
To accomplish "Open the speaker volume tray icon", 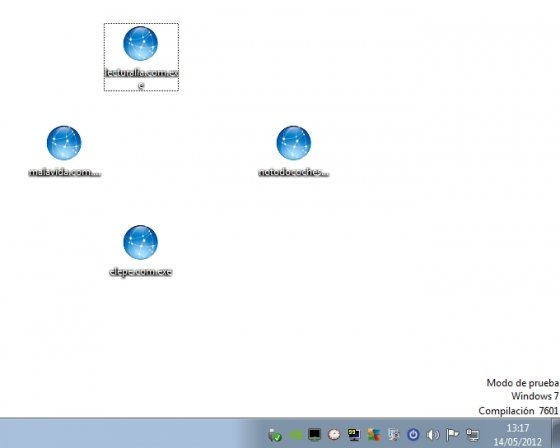I will point(433,434).
